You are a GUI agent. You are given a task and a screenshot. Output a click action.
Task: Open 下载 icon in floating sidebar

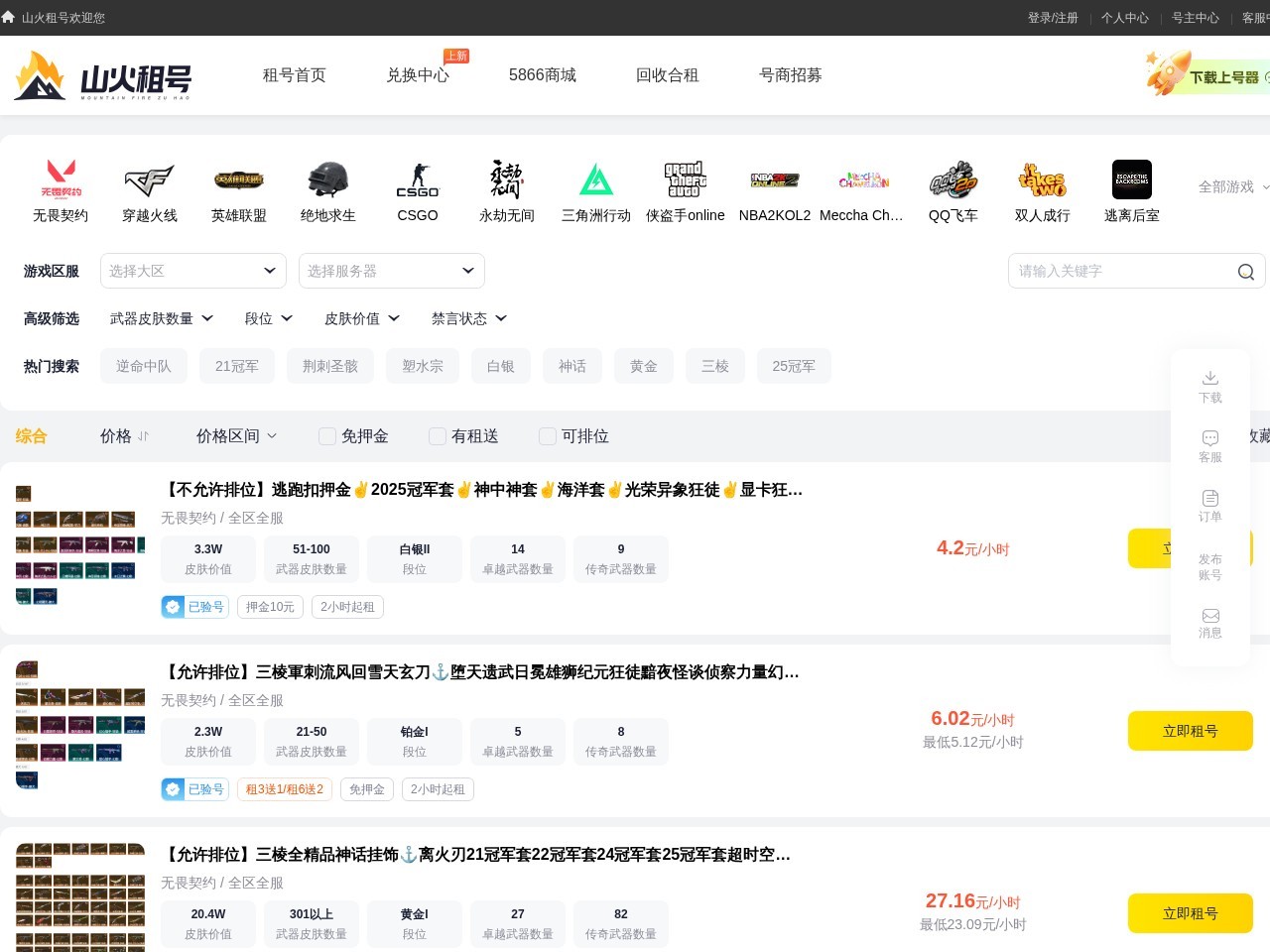pos(1210,378)
